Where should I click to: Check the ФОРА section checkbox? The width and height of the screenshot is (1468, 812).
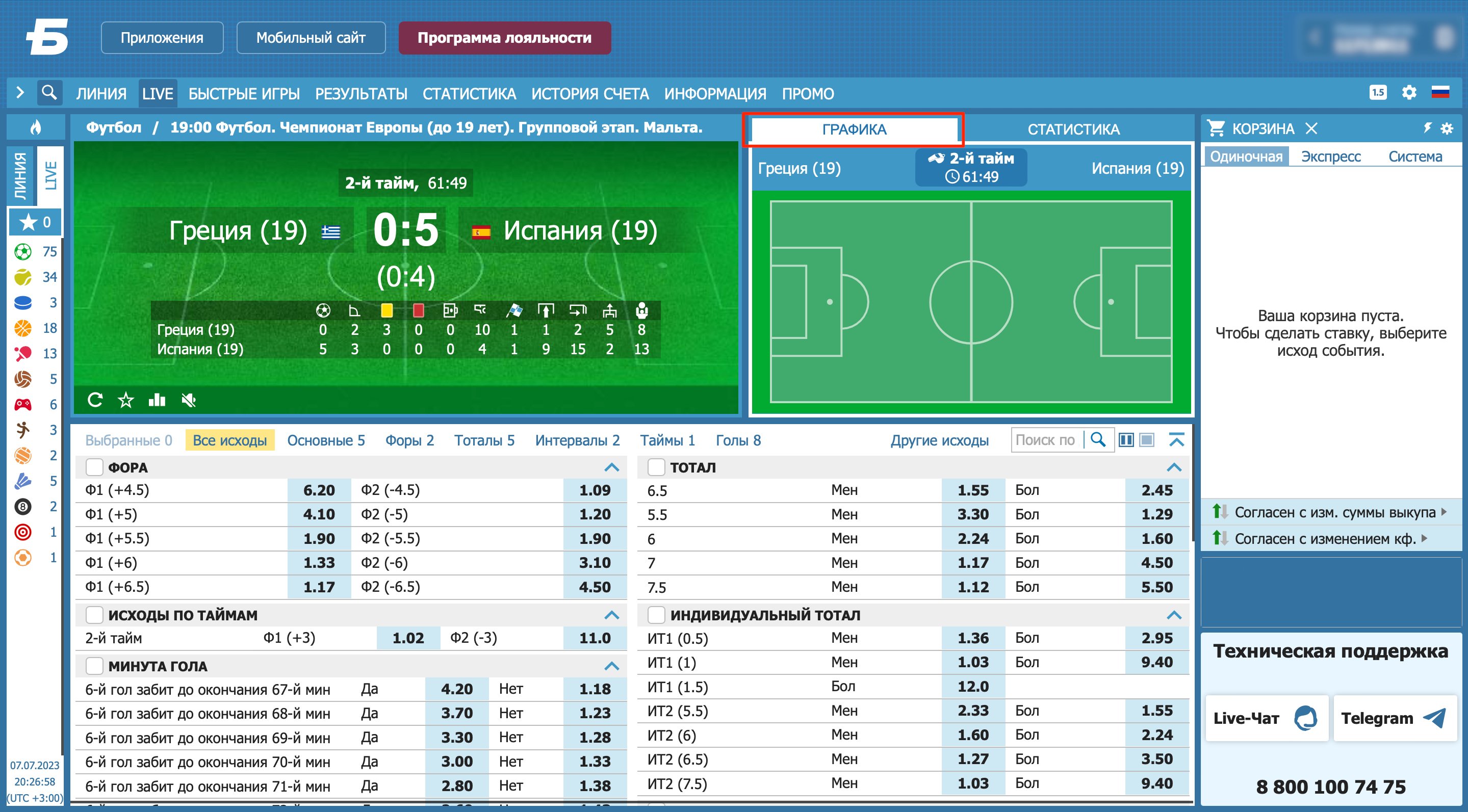94,467
